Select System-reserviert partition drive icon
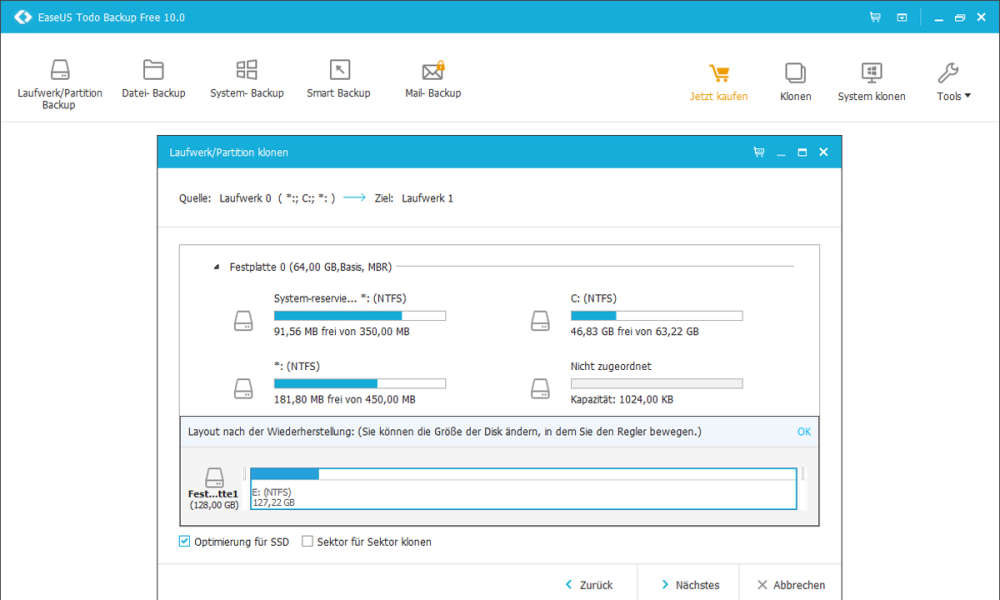The height and width of the screenshot is (600, 1000). coord(243,321)
